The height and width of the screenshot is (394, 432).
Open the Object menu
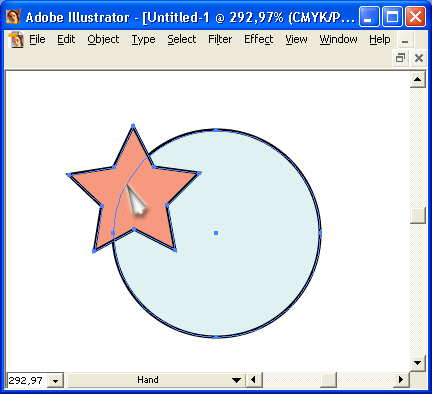point(103,39)
